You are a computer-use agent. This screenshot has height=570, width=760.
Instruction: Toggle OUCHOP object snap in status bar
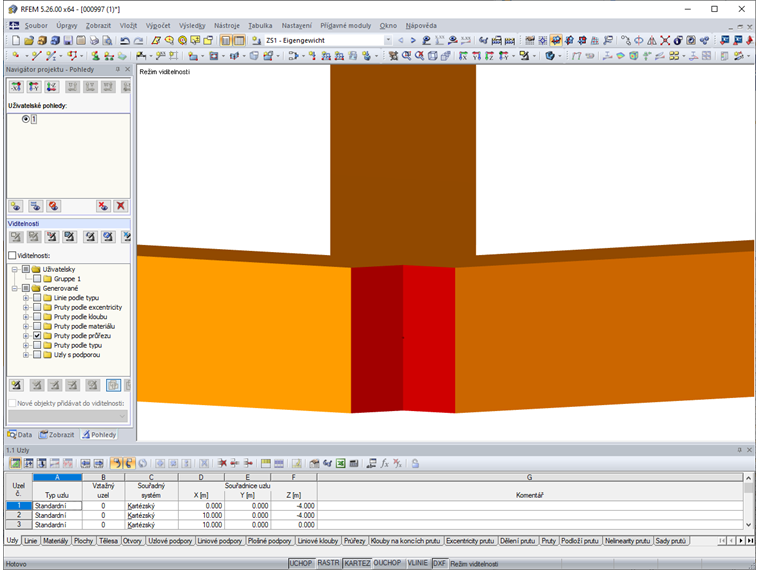coord(387,563)
